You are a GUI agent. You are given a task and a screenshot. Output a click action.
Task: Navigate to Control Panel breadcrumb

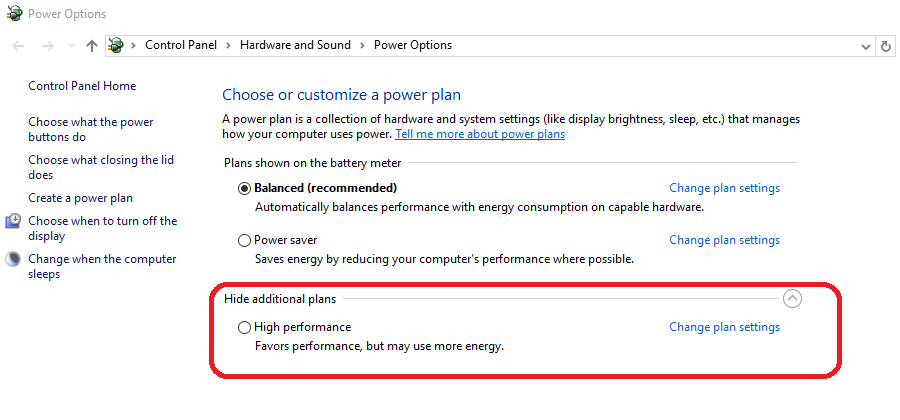tap(181, 45)
